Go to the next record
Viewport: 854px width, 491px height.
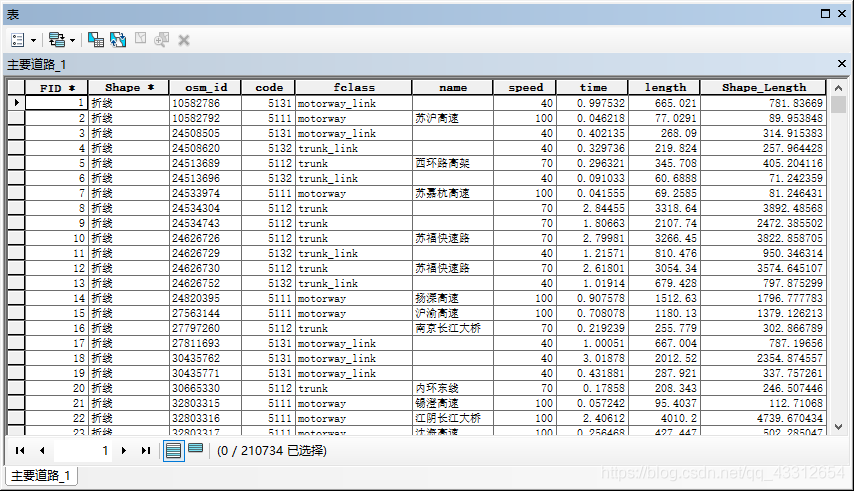(124, 450)
